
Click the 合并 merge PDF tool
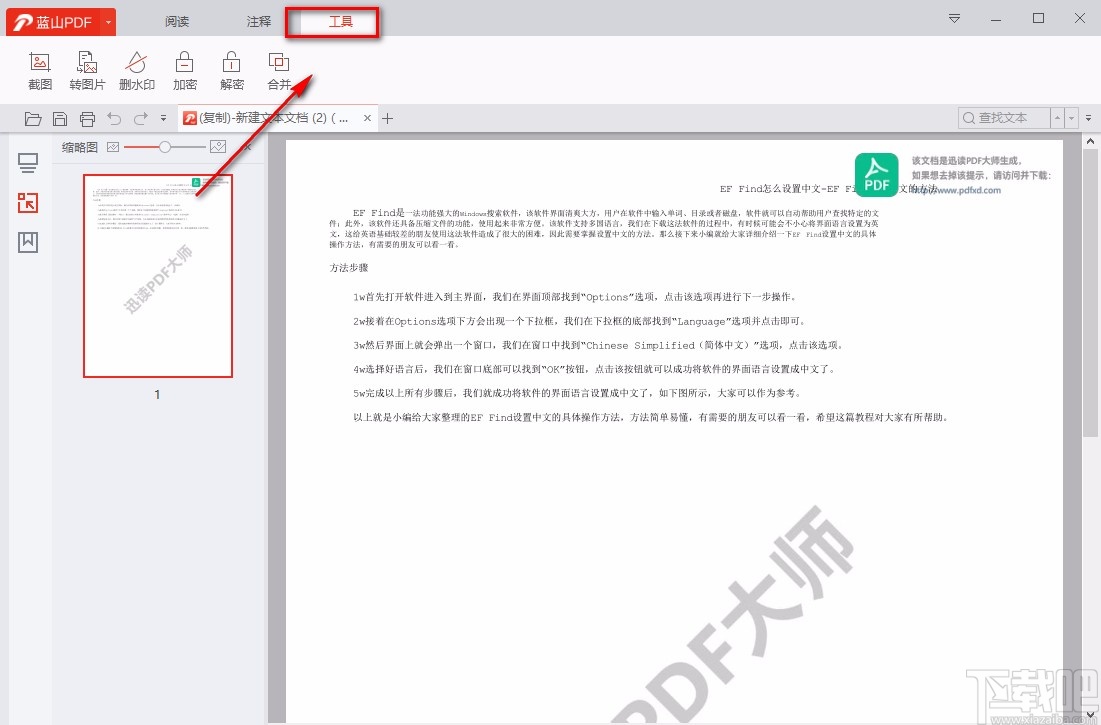coord(279,71)
